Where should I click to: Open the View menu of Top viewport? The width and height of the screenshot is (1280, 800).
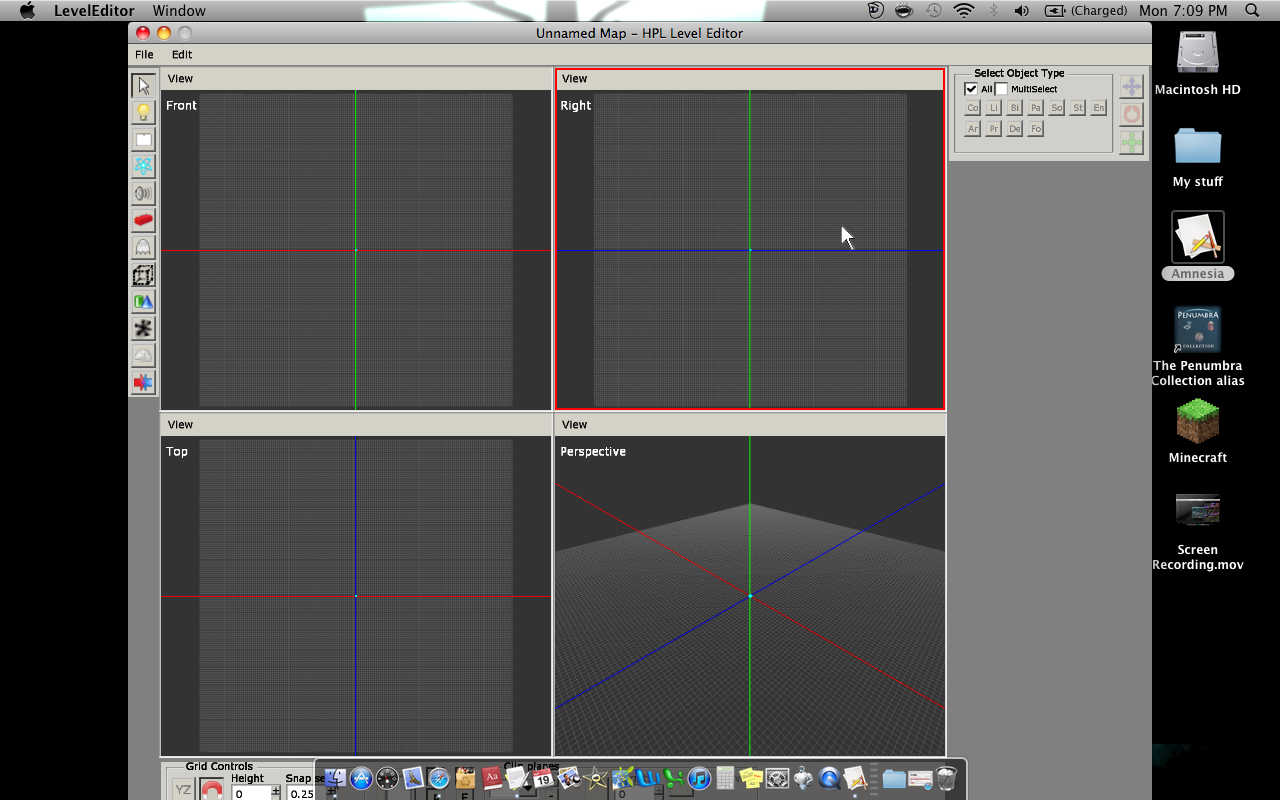180,425
